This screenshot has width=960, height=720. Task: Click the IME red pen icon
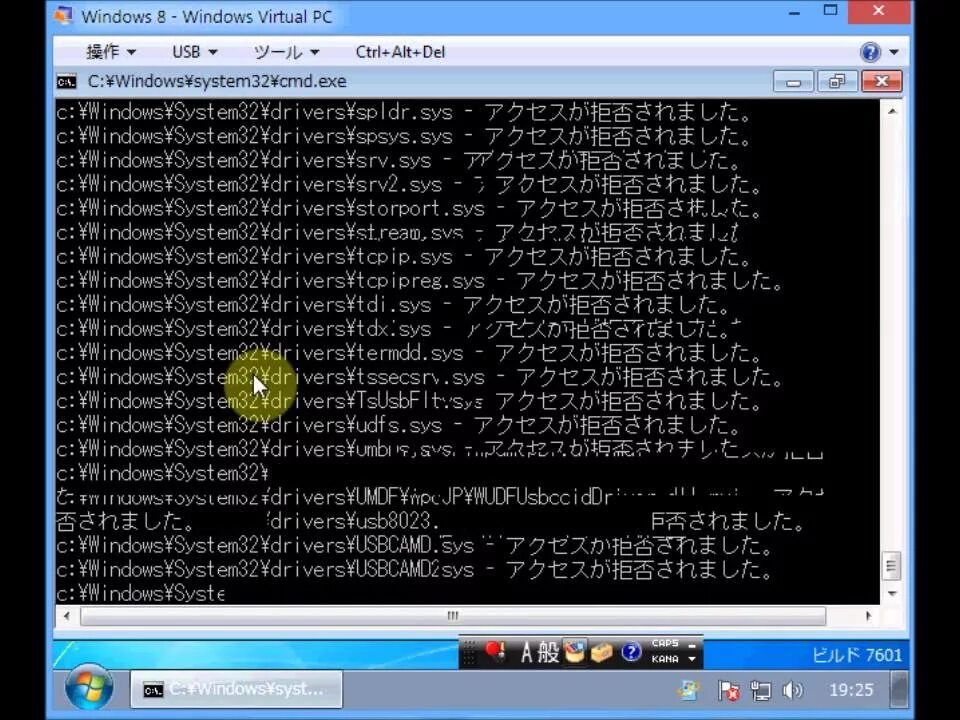pos(495,651)
